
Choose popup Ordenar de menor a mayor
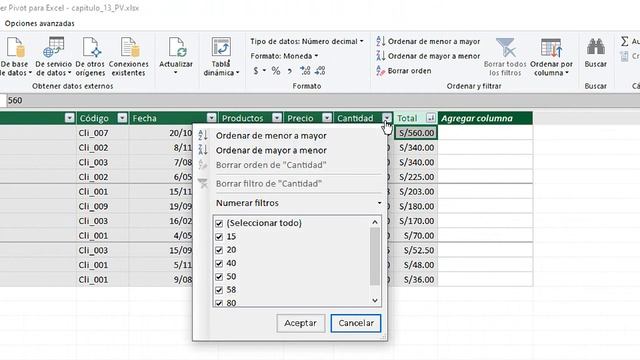[x=271, y=136]
